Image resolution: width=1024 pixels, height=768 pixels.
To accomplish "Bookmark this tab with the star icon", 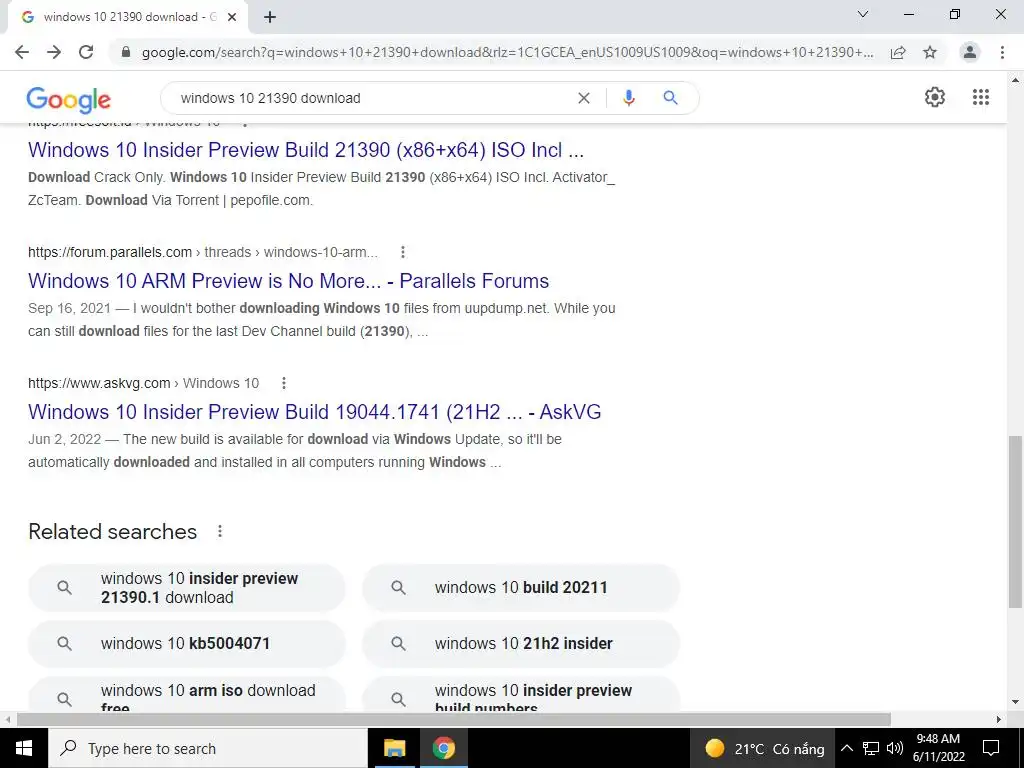I will 930,52.
